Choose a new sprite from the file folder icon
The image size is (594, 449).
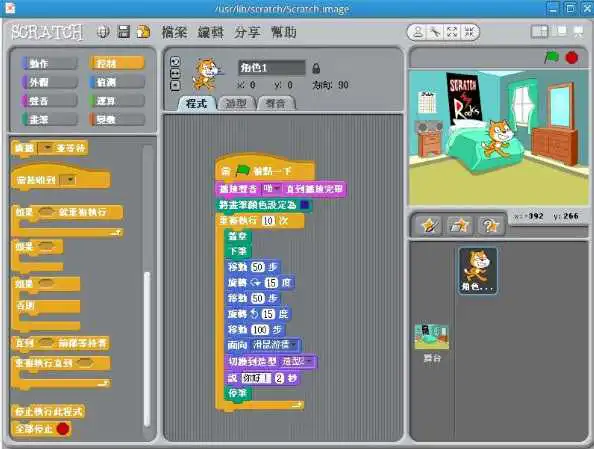tap(460, 225)
